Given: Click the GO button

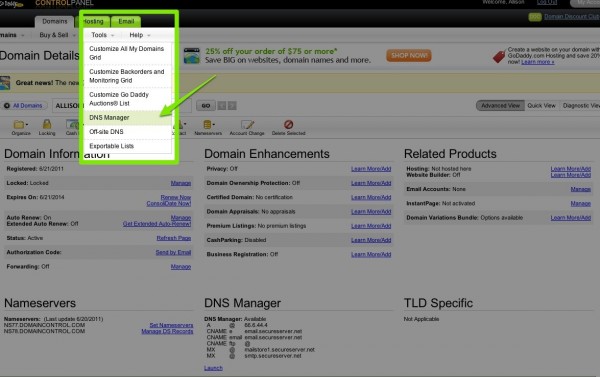Looking at the screenshot, I should coord(206,106).
